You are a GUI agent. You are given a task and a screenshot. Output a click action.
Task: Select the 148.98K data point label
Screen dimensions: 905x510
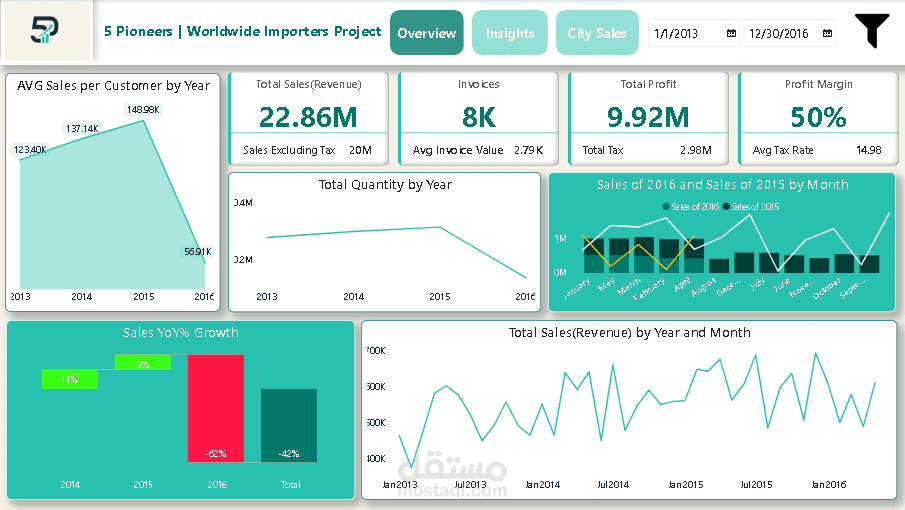[x=143, y=110]
